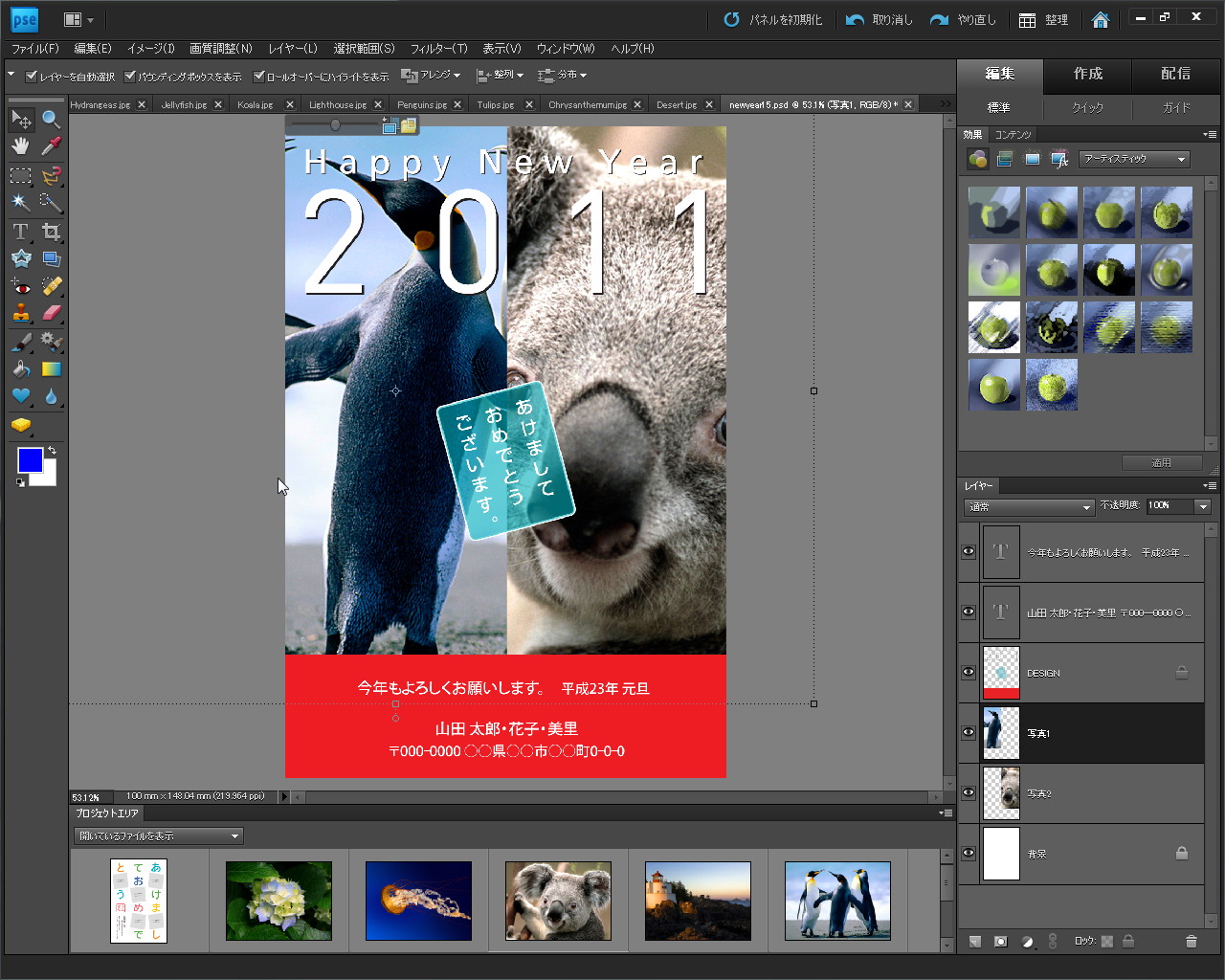Select the Move tool in the toolbox
This screenshot has width=1225, height=980.
click(21, 119)
